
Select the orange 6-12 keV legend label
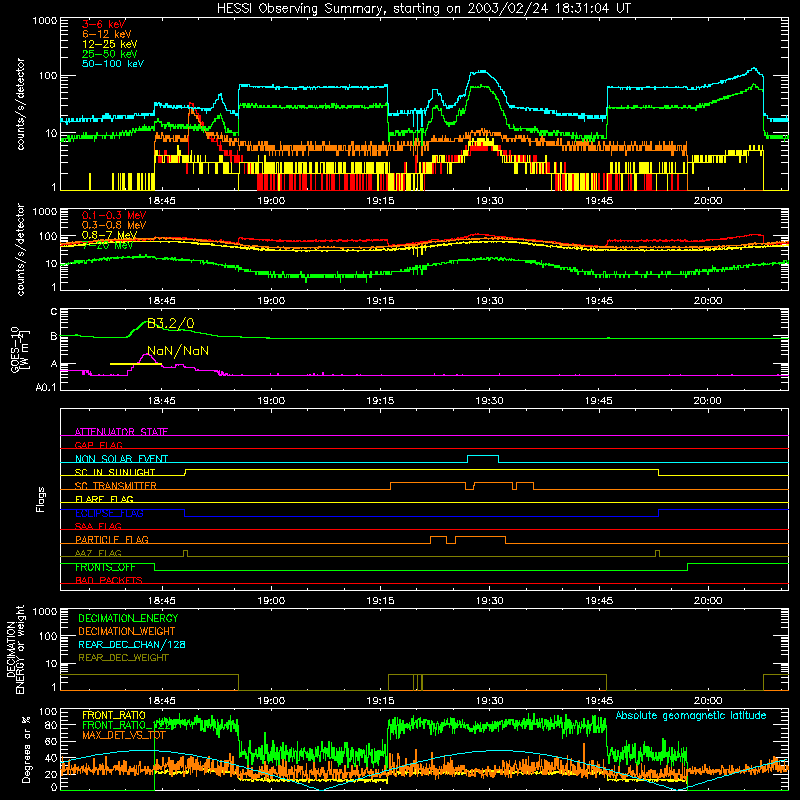pos(107,34)
